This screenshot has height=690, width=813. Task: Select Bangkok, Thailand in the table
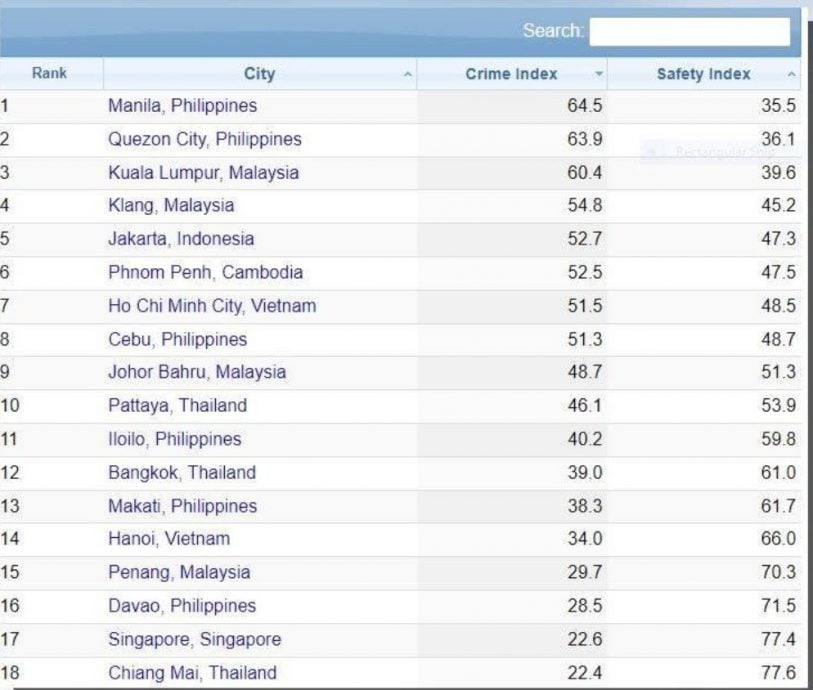[x=182, y=472]
